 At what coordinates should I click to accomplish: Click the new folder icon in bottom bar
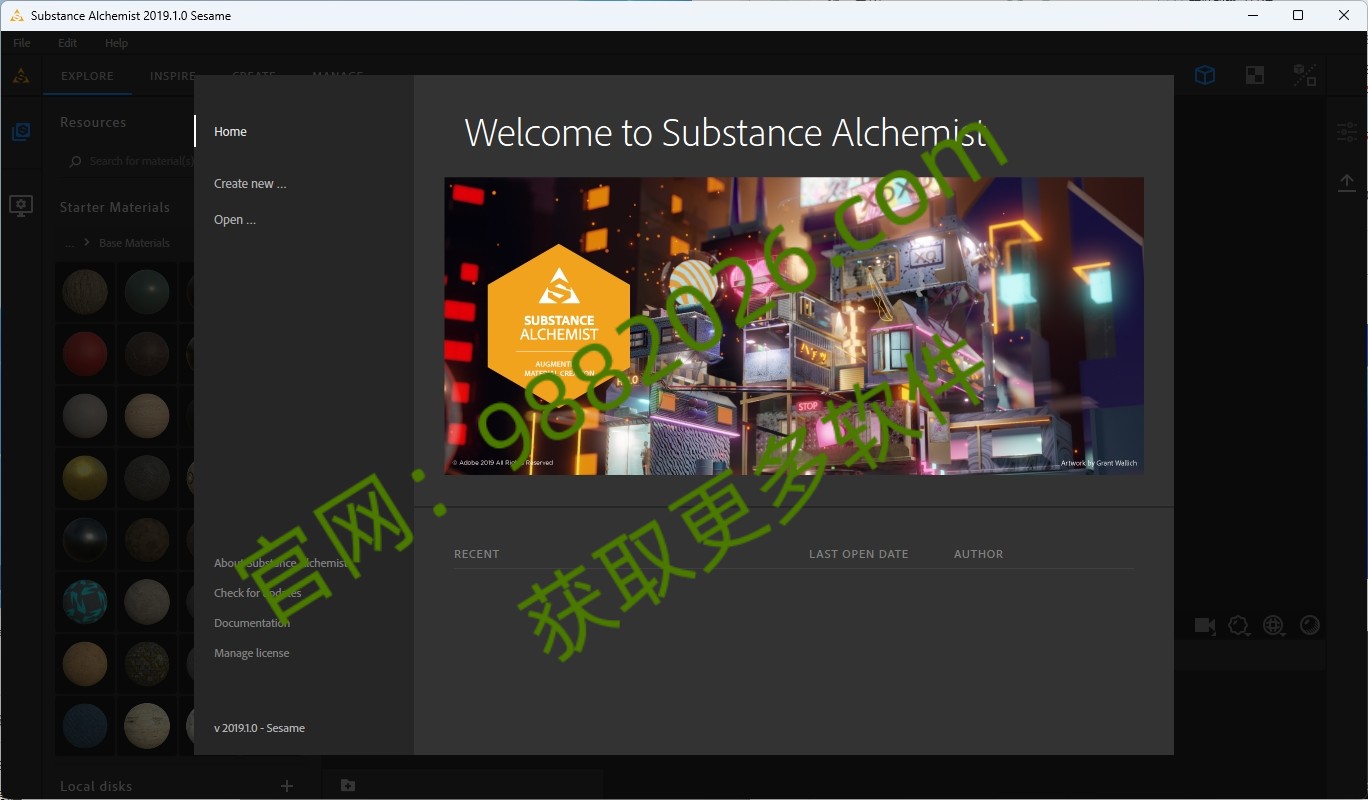coord(347,785)
